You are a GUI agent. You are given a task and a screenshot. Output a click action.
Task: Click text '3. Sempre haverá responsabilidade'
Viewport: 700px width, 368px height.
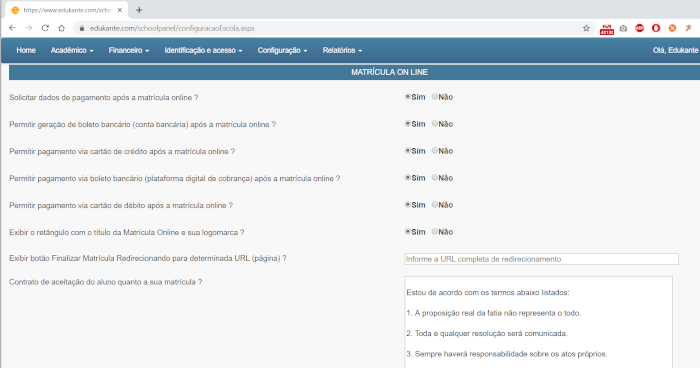tap(507, 354)
